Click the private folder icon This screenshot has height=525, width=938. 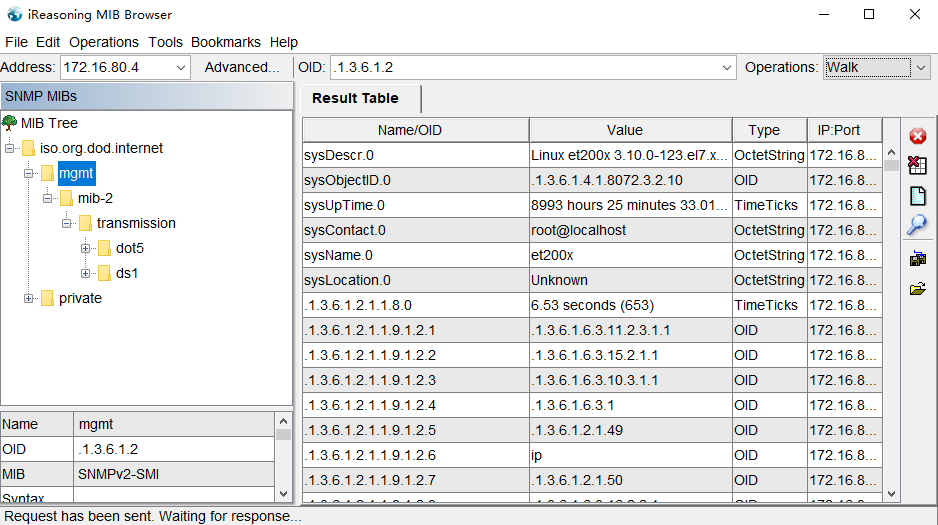coord(48,298)
